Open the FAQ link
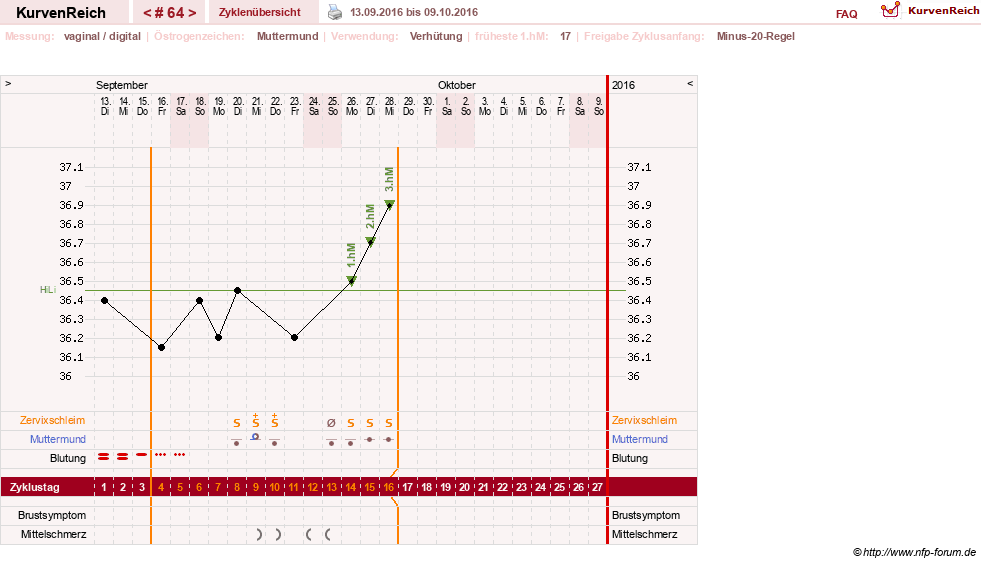 click(x=846, y=14)
